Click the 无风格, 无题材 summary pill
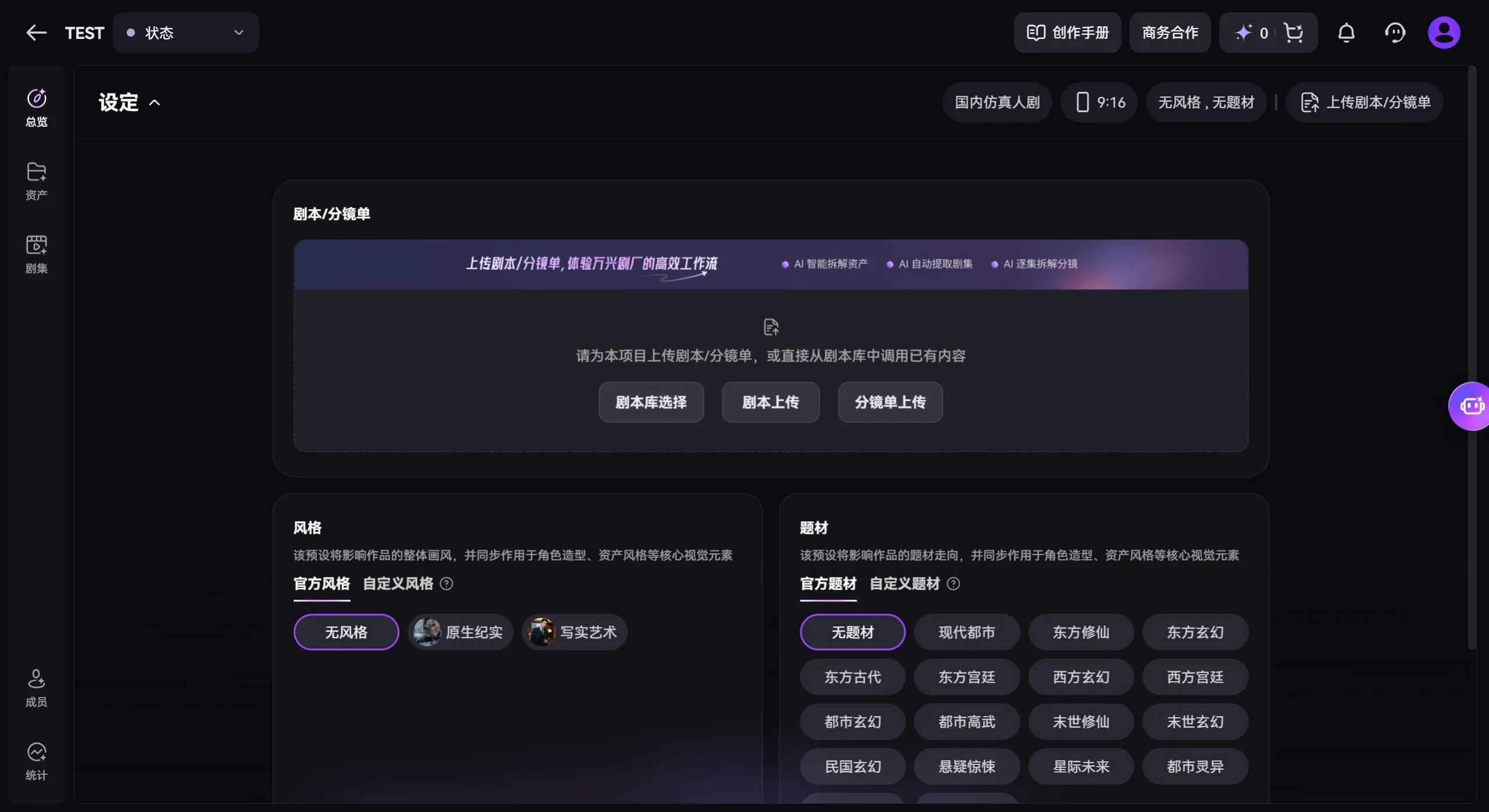 point(1206,102)
